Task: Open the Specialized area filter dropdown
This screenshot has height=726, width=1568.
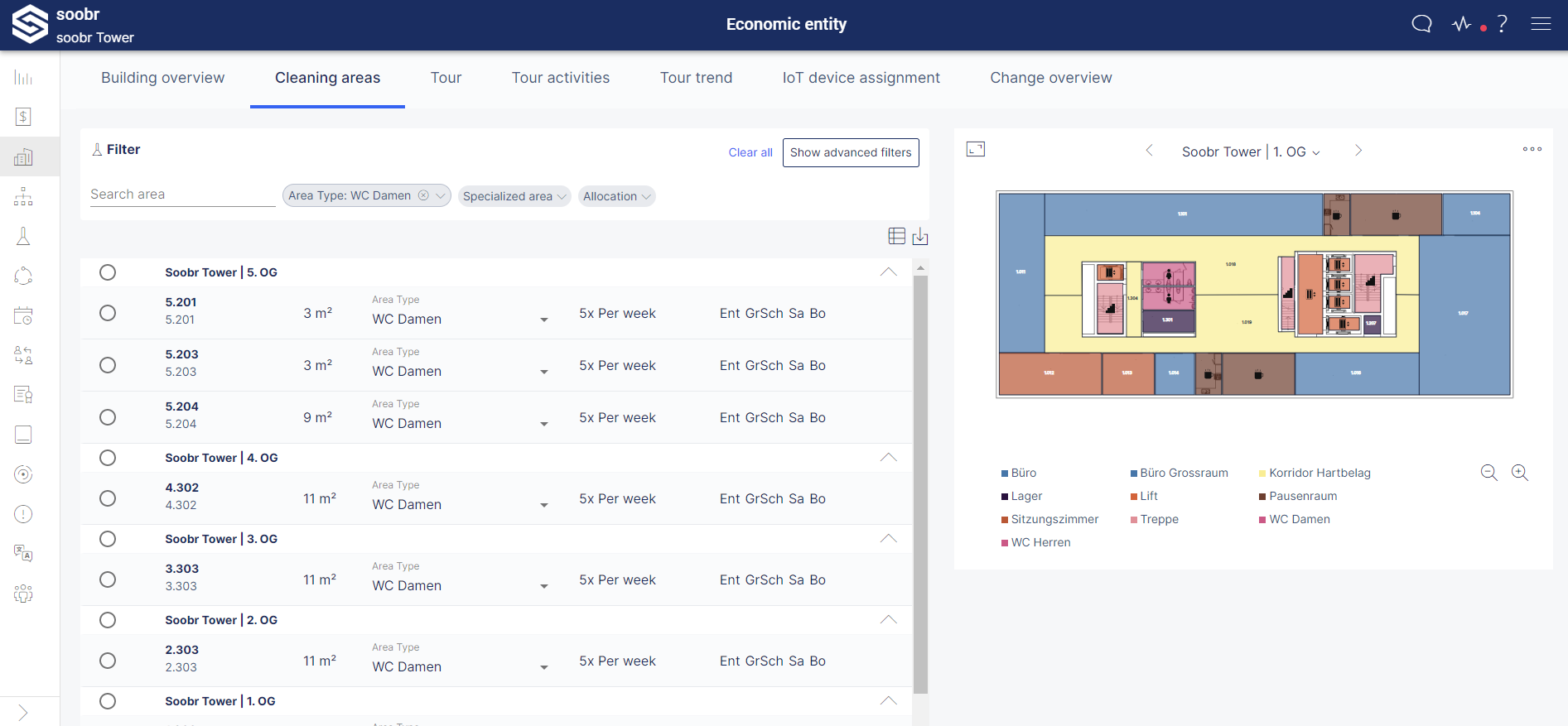Action: click(514, 196)
